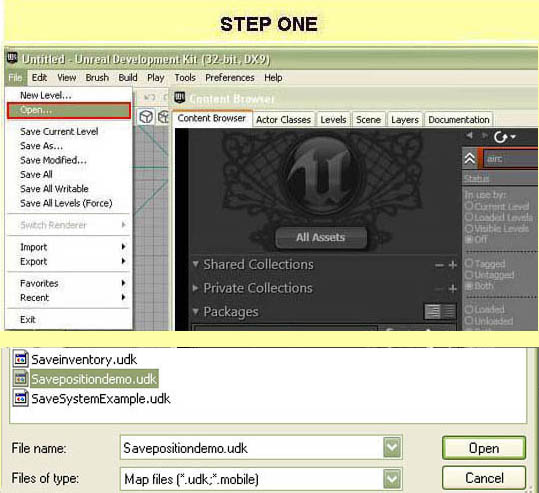
Task: Open the Play menu
Action: coord(155,78)
